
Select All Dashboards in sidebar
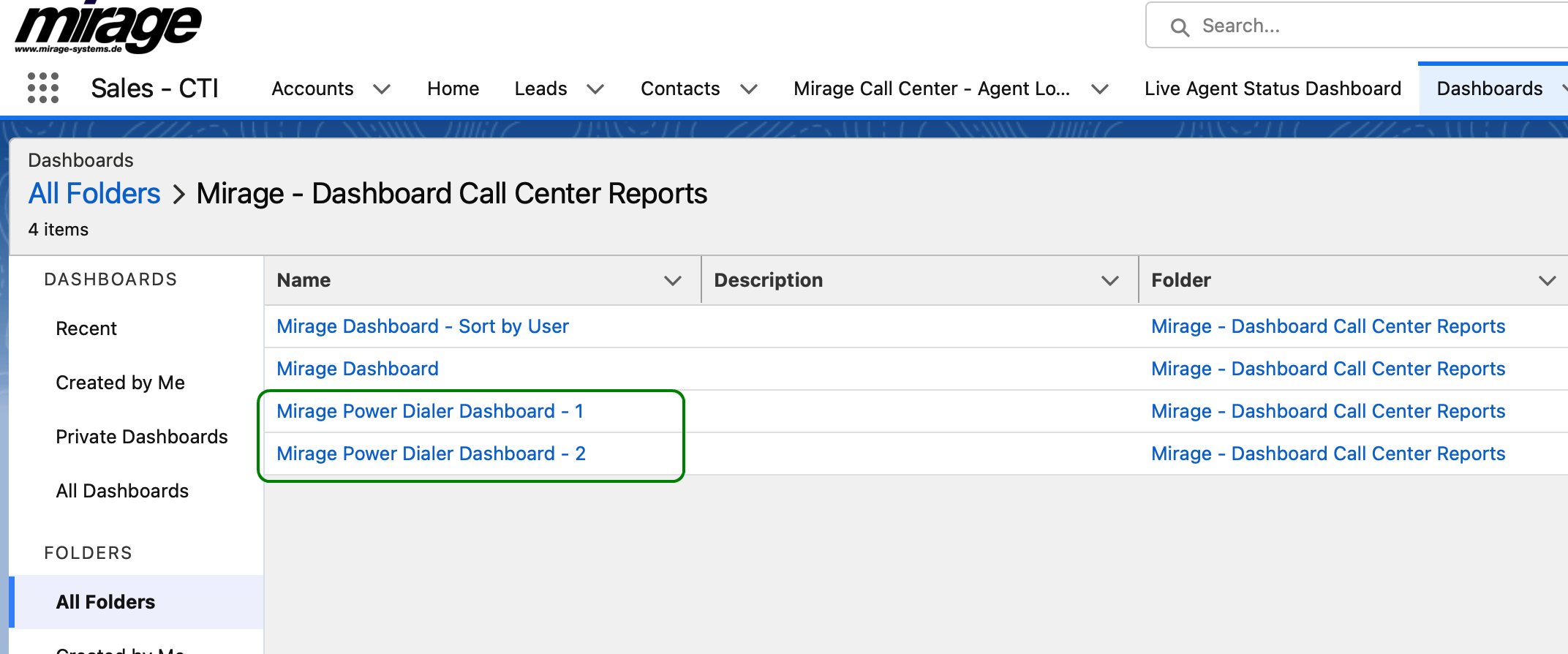[122, 491]
